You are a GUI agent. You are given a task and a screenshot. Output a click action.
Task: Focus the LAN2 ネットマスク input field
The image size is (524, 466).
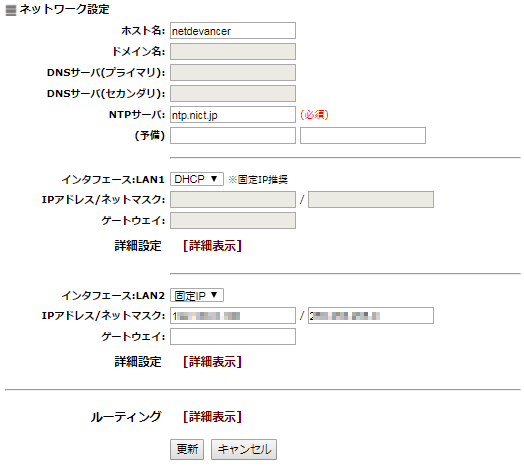[x=371, y=316]
